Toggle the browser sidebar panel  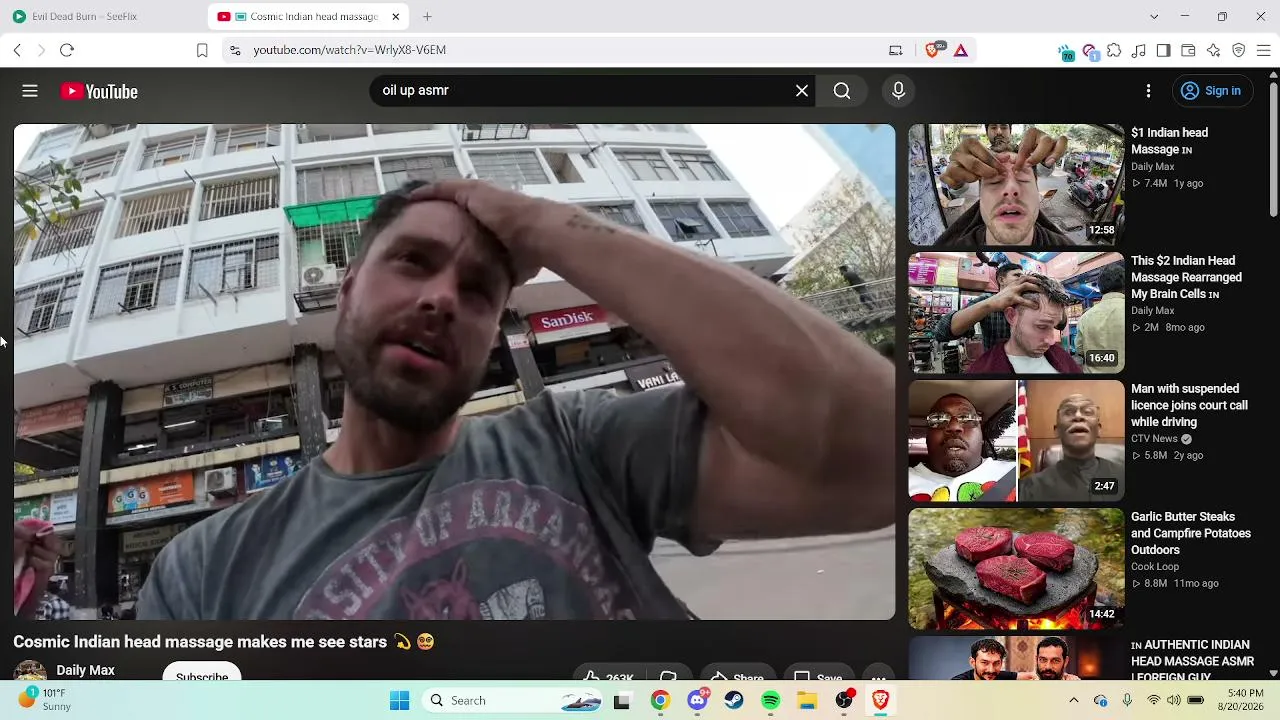(1164, 50)
